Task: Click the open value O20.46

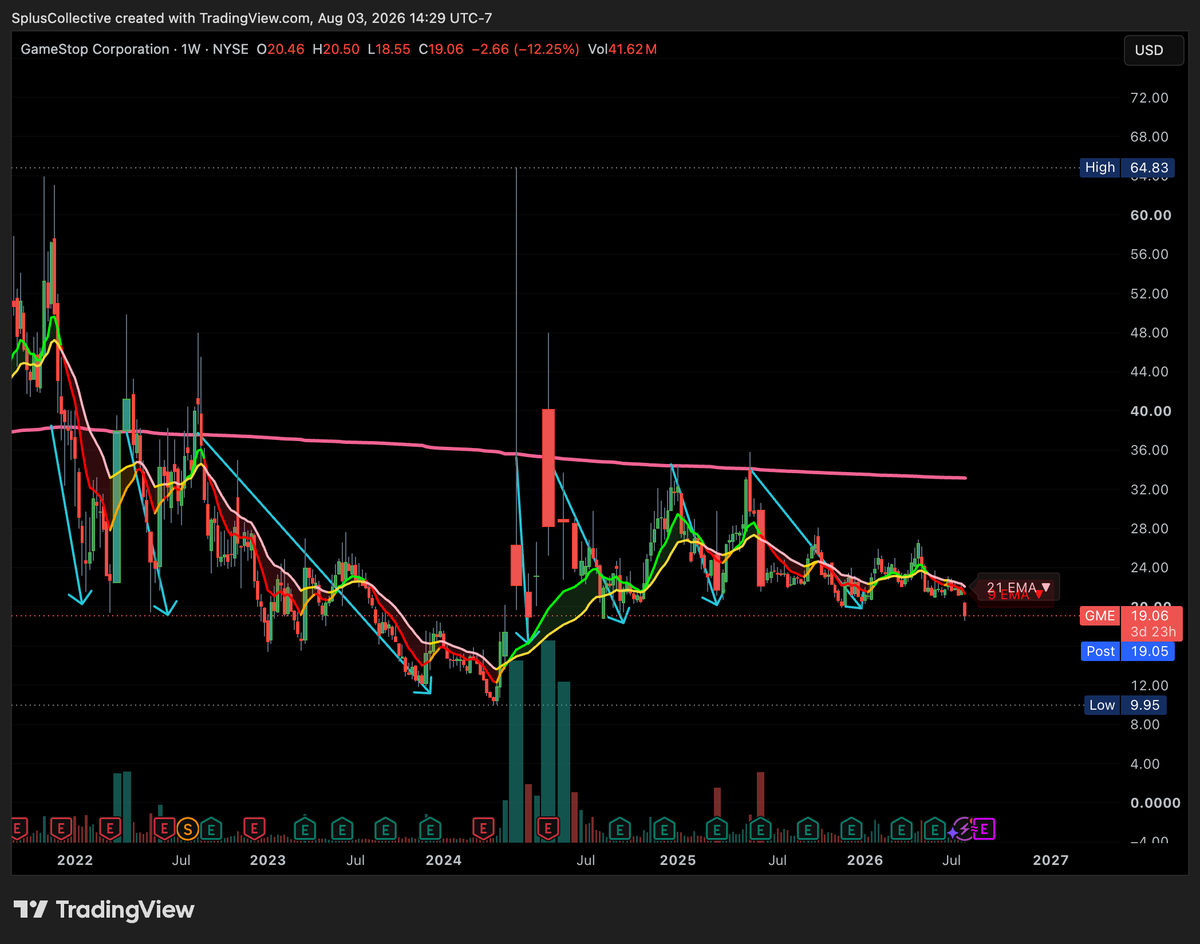Action: coord(280,49)
